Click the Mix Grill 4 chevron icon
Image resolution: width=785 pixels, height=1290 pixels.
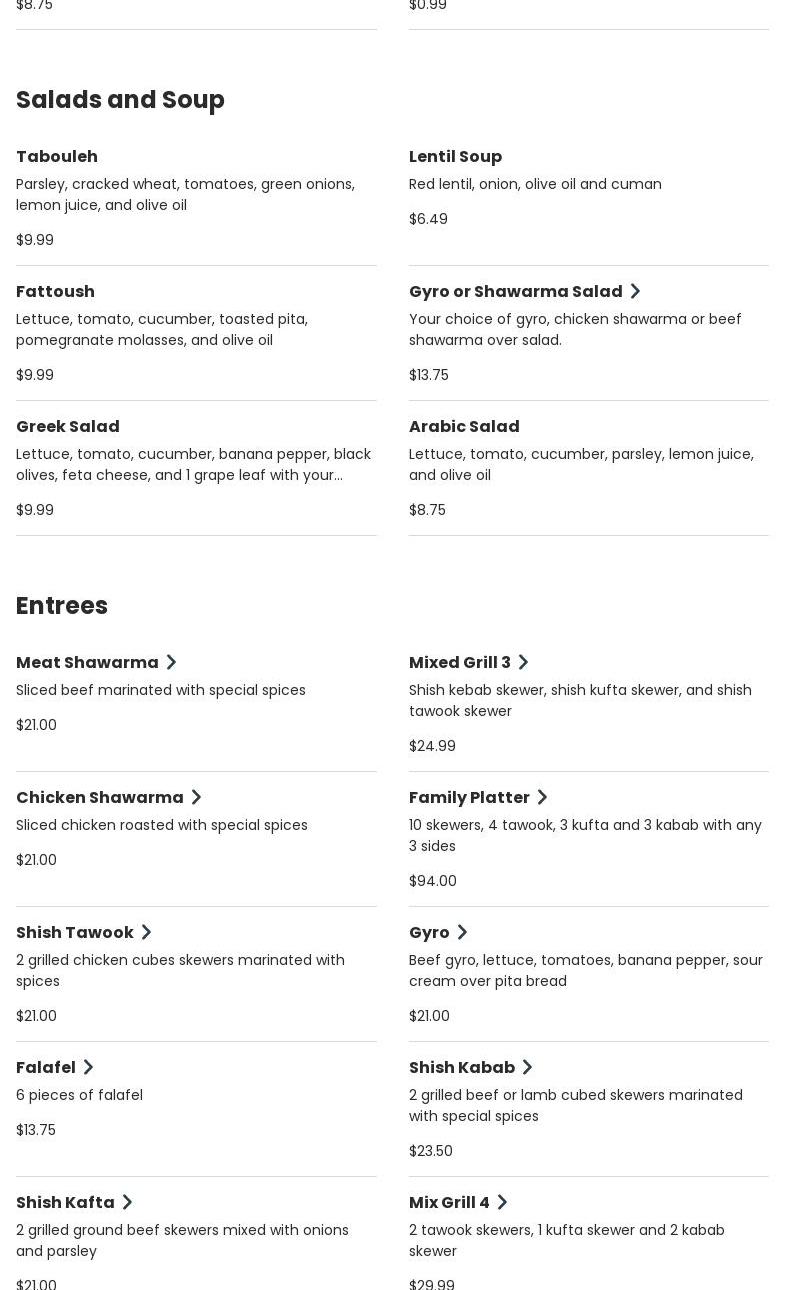(502, 1203)
